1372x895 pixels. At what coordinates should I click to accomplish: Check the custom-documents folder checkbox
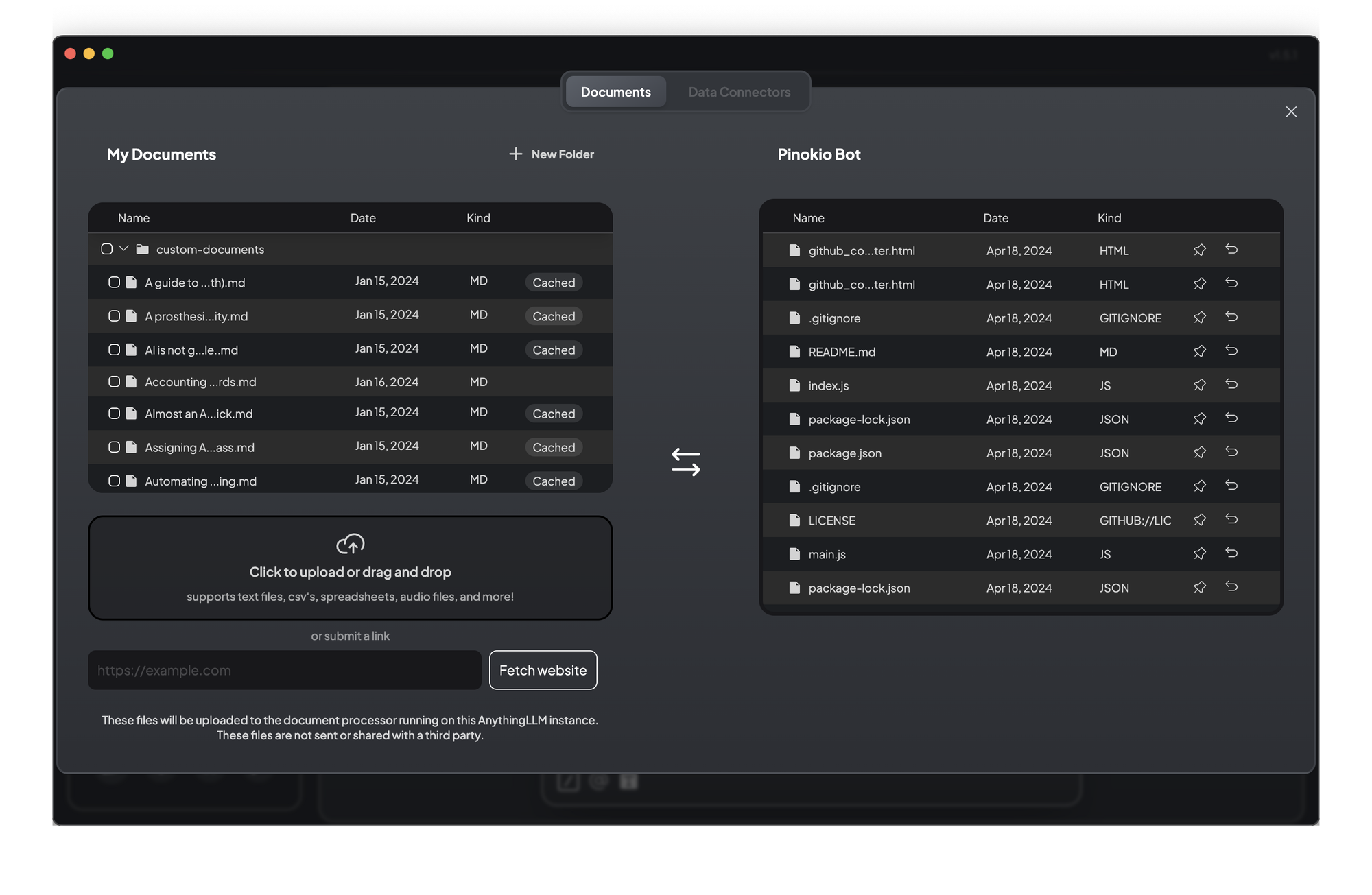(x=107, y=249)
